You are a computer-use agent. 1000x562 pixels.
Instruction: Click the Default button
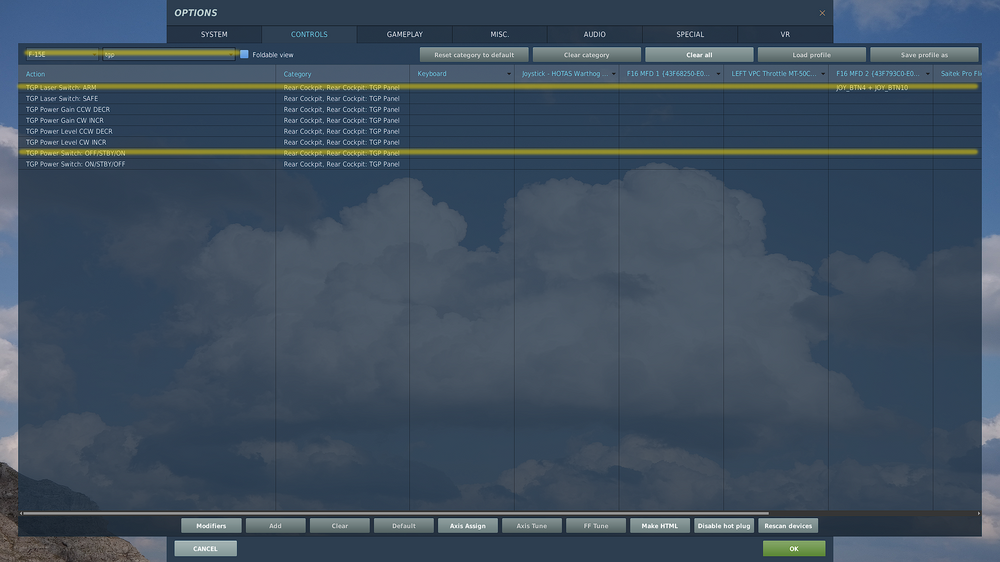click(x=404, y=526)
